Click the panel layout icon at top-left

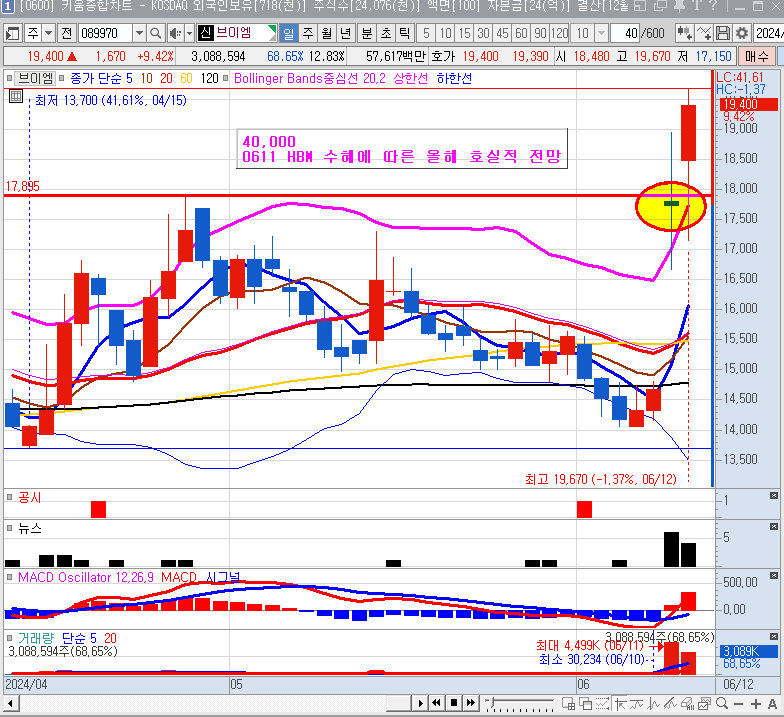(11, 33)
